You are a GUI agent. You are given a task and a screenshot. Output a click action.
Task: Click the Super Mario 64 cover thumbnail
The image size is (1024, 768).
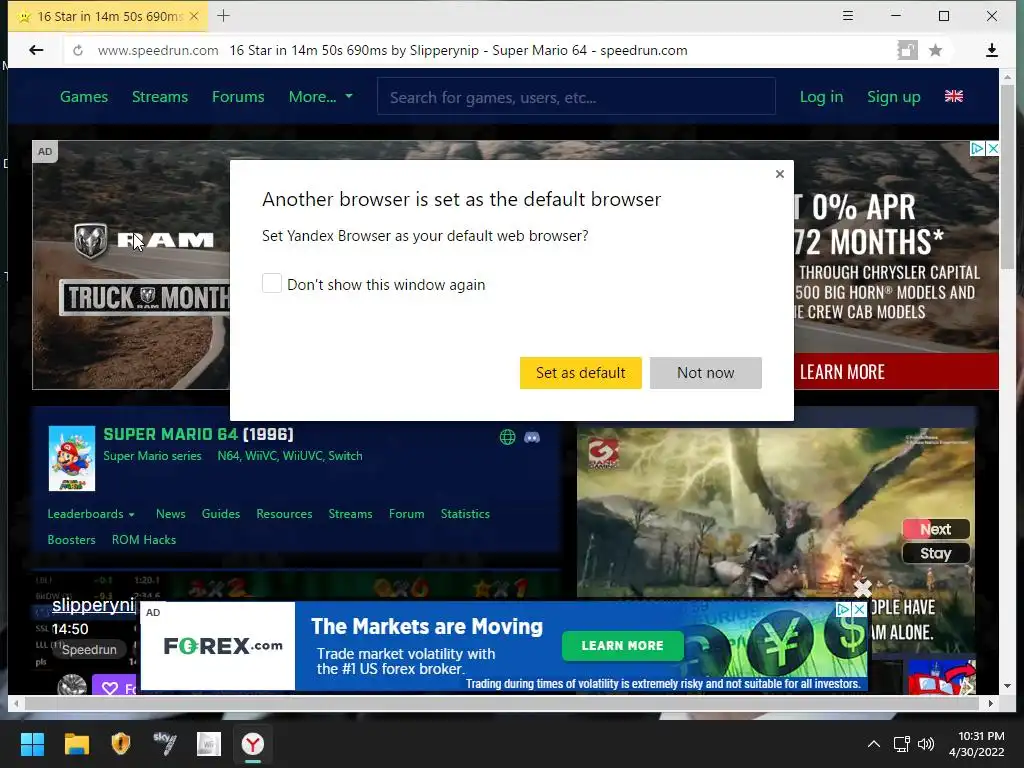[x=72, y=458]
